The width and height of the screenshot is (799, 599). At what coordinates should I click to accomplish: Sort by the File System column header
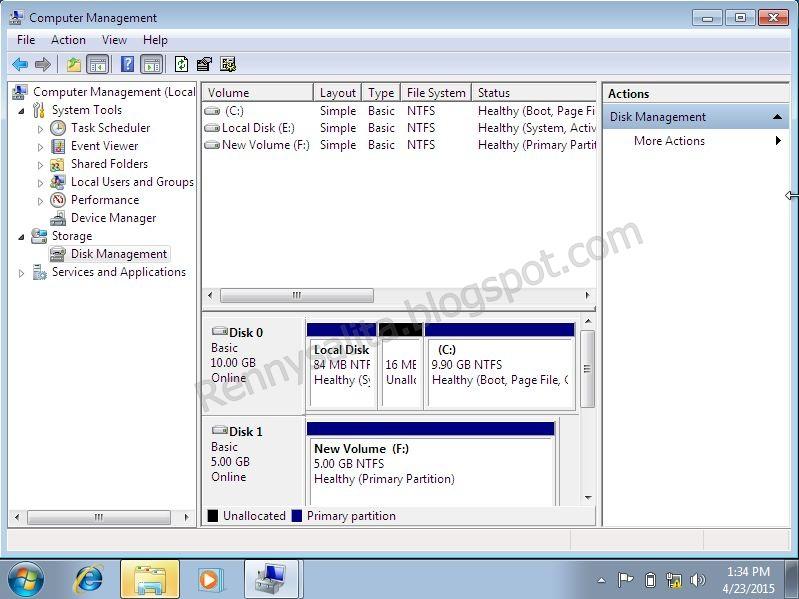pos(436,93)
